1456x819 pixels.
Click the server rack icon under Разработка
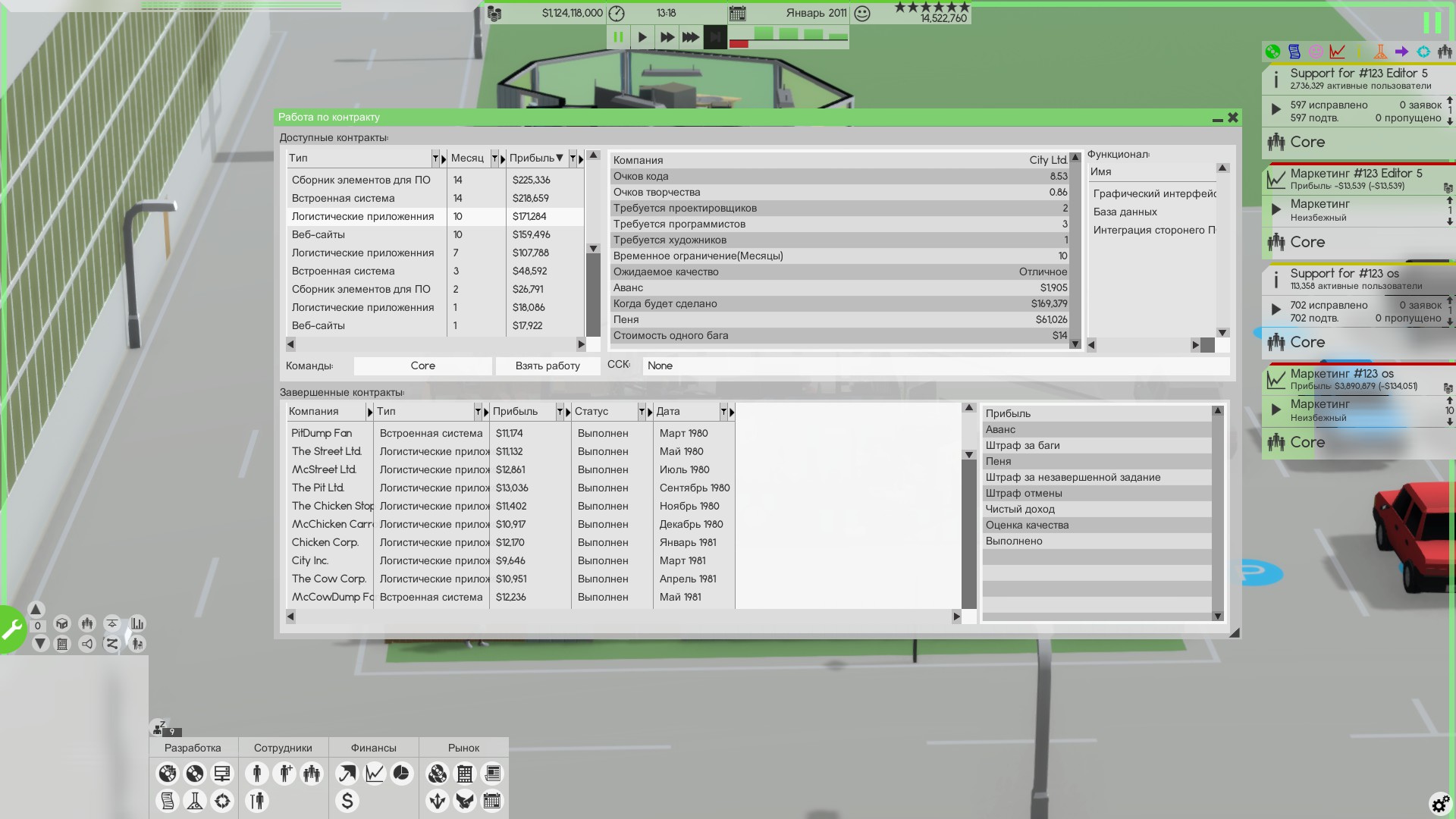(x=222, y=773)
